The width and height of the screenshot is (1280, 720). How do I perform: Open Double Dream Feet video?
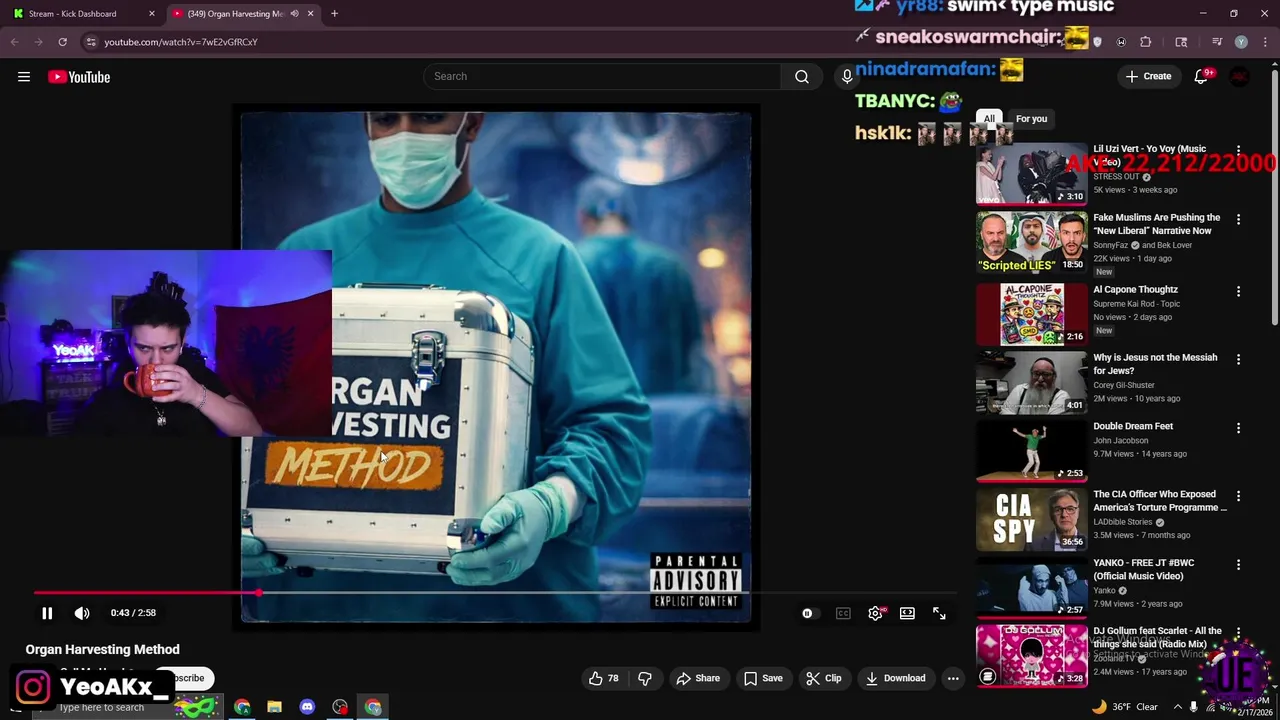[x=1133, y=426]
